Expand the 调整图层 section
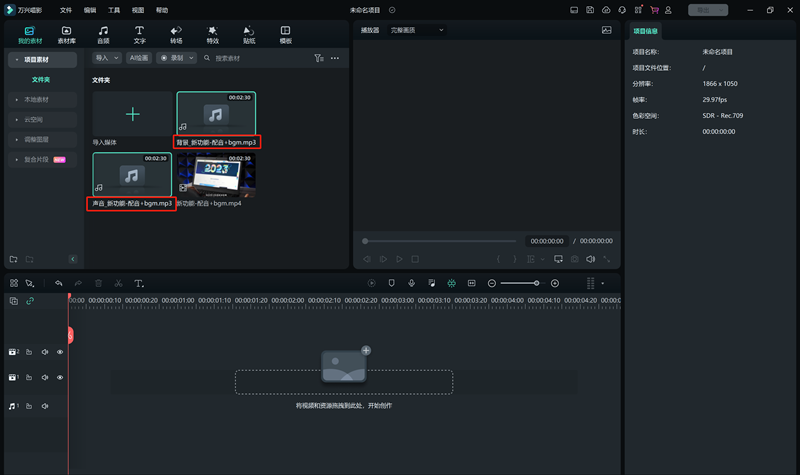This screenshot has width=800, height=475. (42, 139)
